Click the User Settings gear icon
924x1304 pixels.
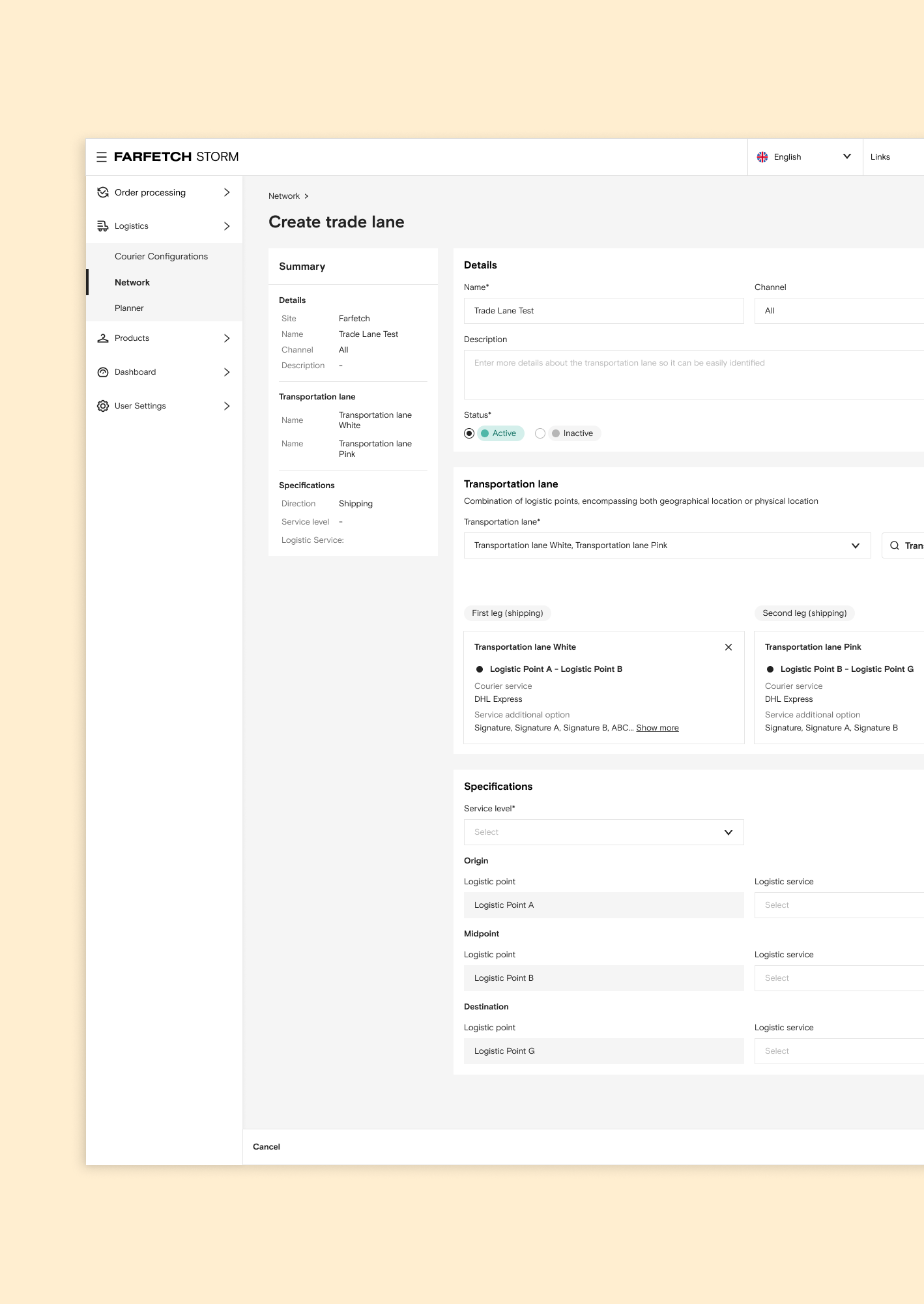coord(103,406)
